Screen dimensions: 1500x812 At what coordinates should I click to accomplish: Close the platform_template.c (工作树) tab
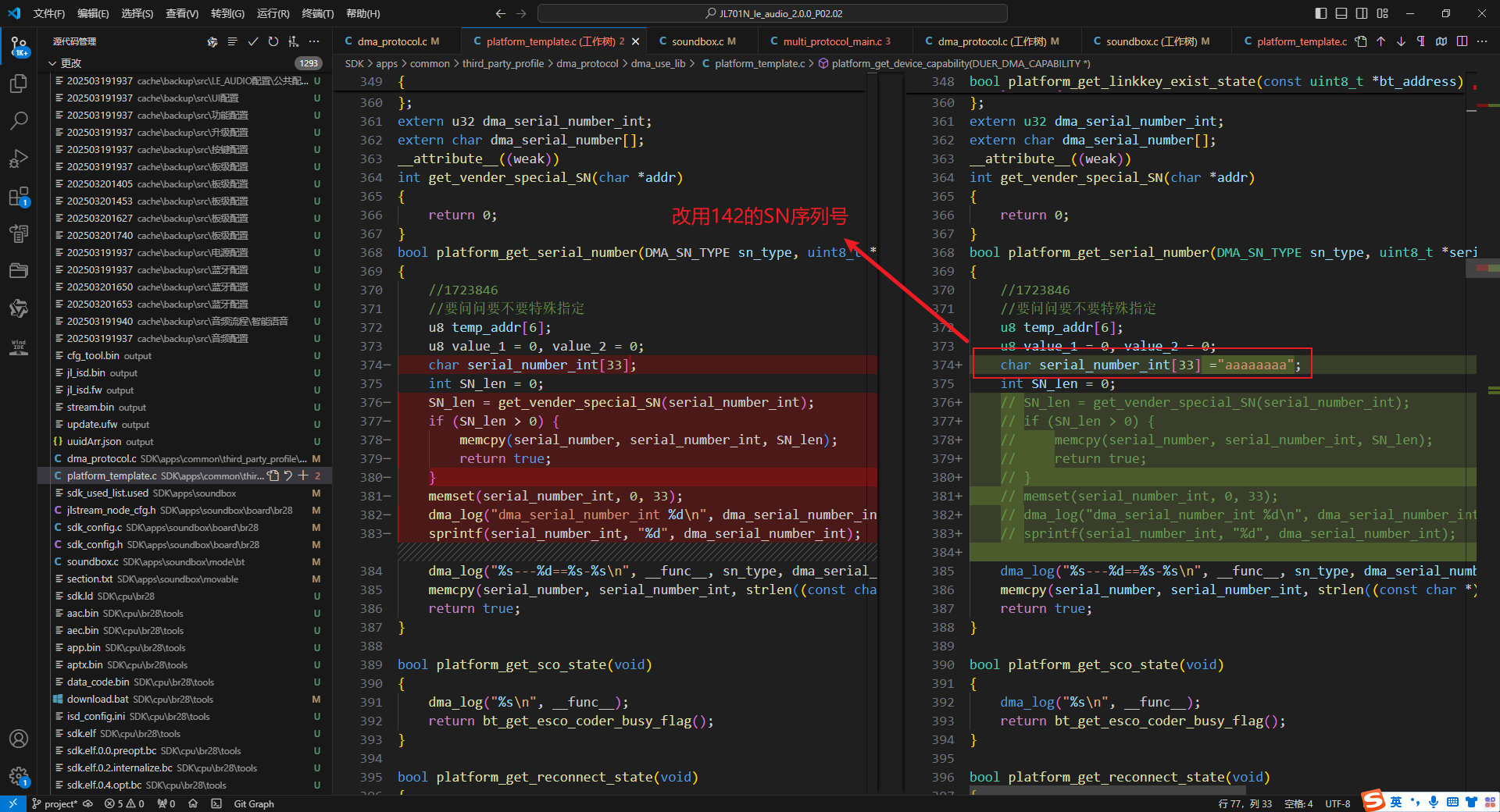[x=635, y=41]
